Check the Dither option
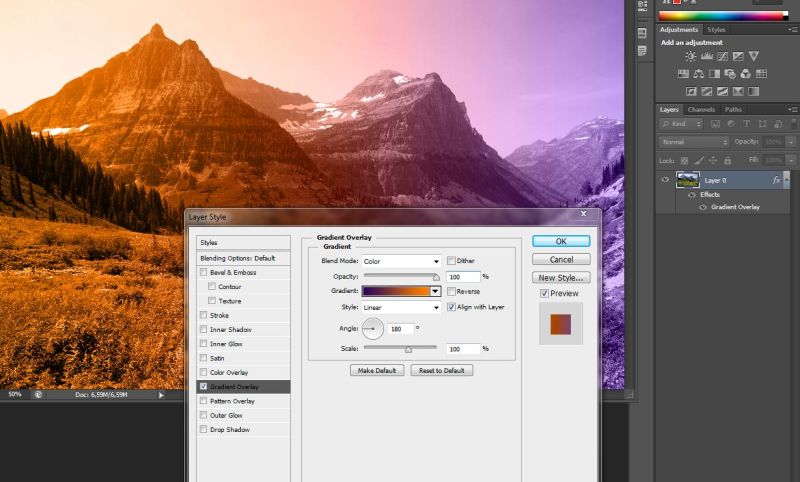Image resolution: width=800 pixels, height=482 pixels. click(x=451, y=261)
